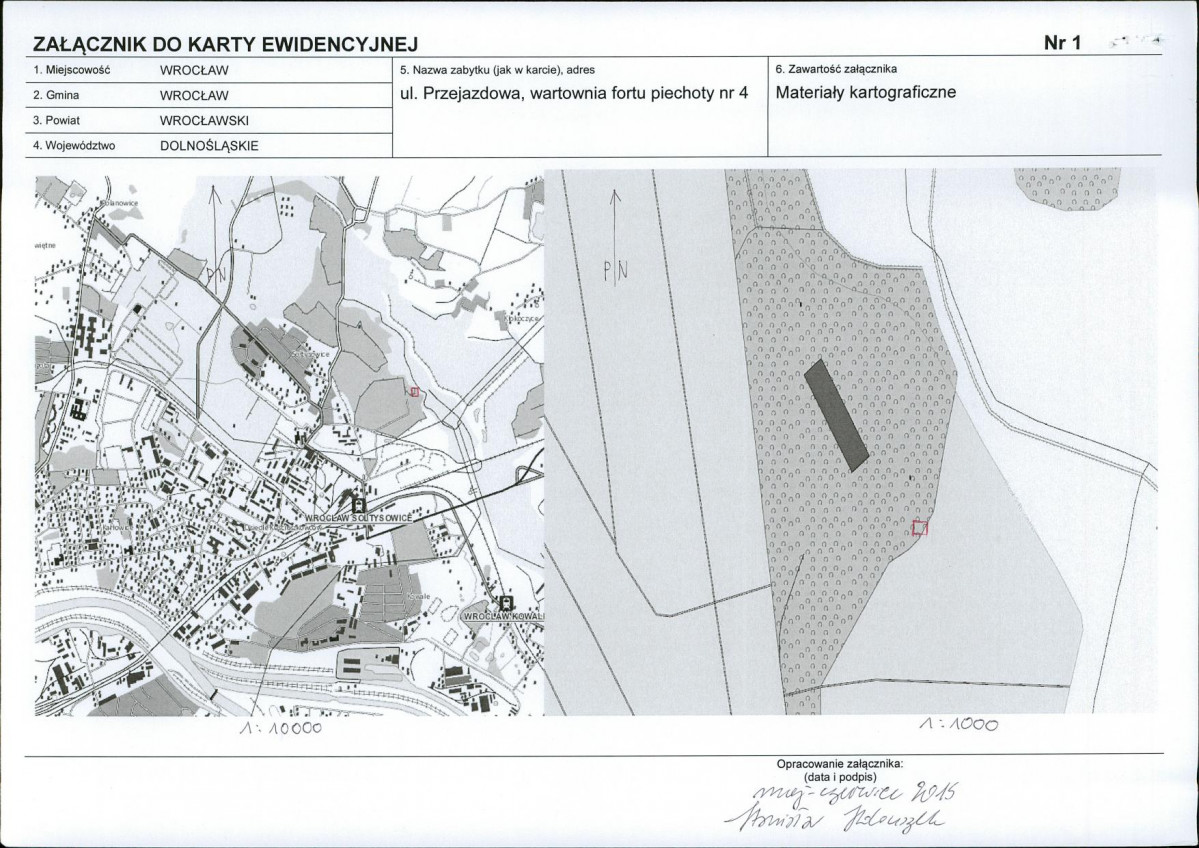This screenshot has width=1199, height=848.
Task: Click the Miejscowość value WROCŁAW
Action: (195, 71)
